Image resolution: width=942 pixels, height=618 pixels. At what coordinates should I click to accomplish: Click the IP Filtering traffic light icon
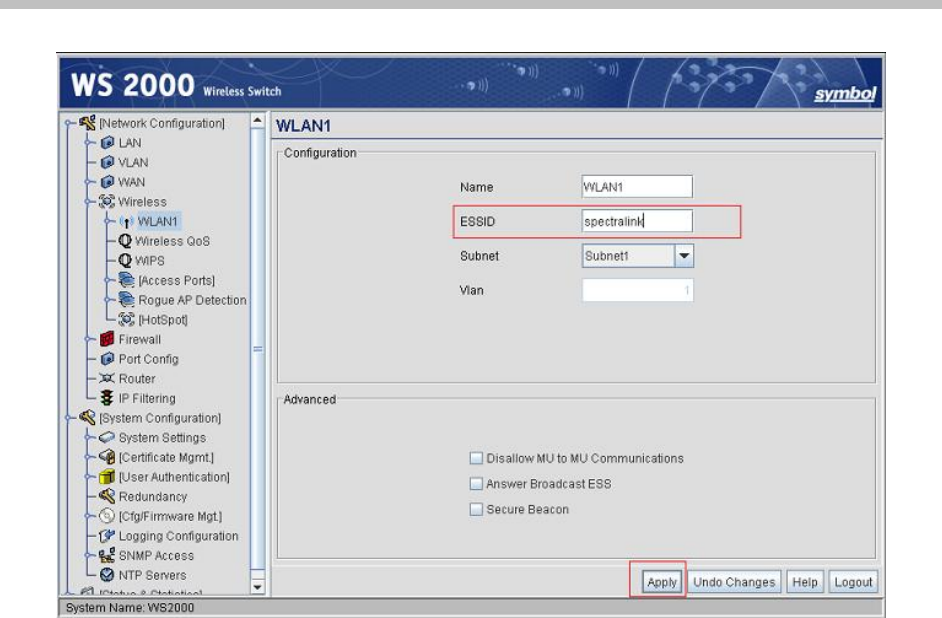107,398
